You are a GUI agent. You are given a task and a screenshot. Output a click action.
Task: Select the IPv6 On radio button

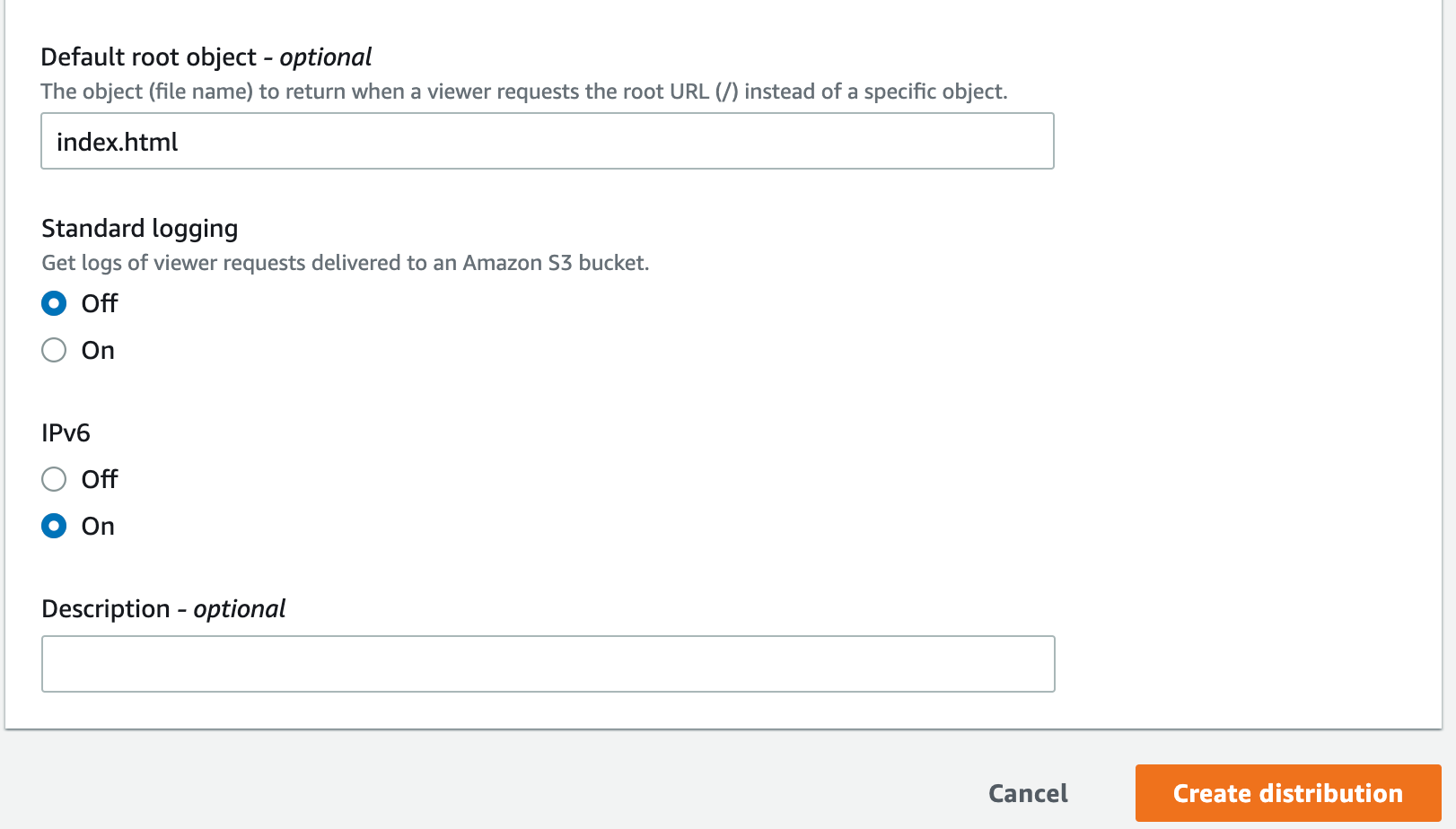tap(54, 526)
